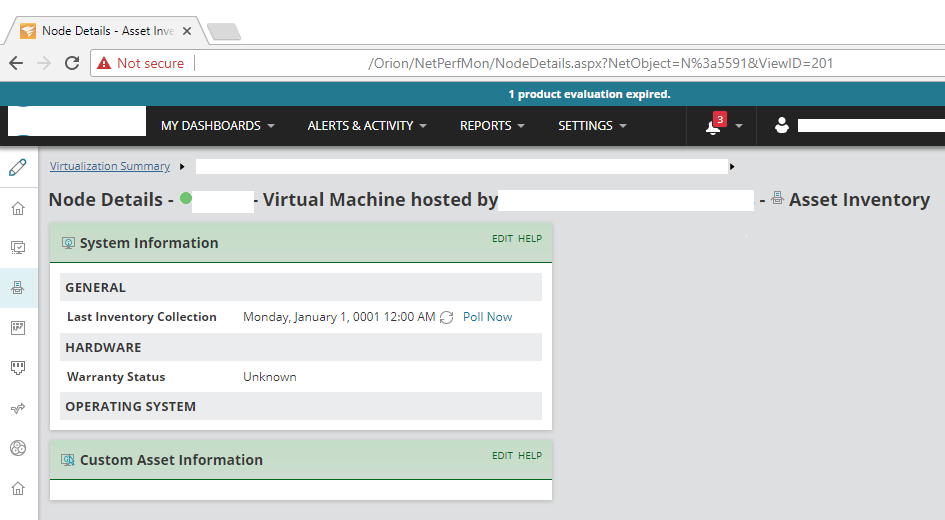Click the network port sidebar icon
This screenshot has width=945, height=520.
point(18,368)
